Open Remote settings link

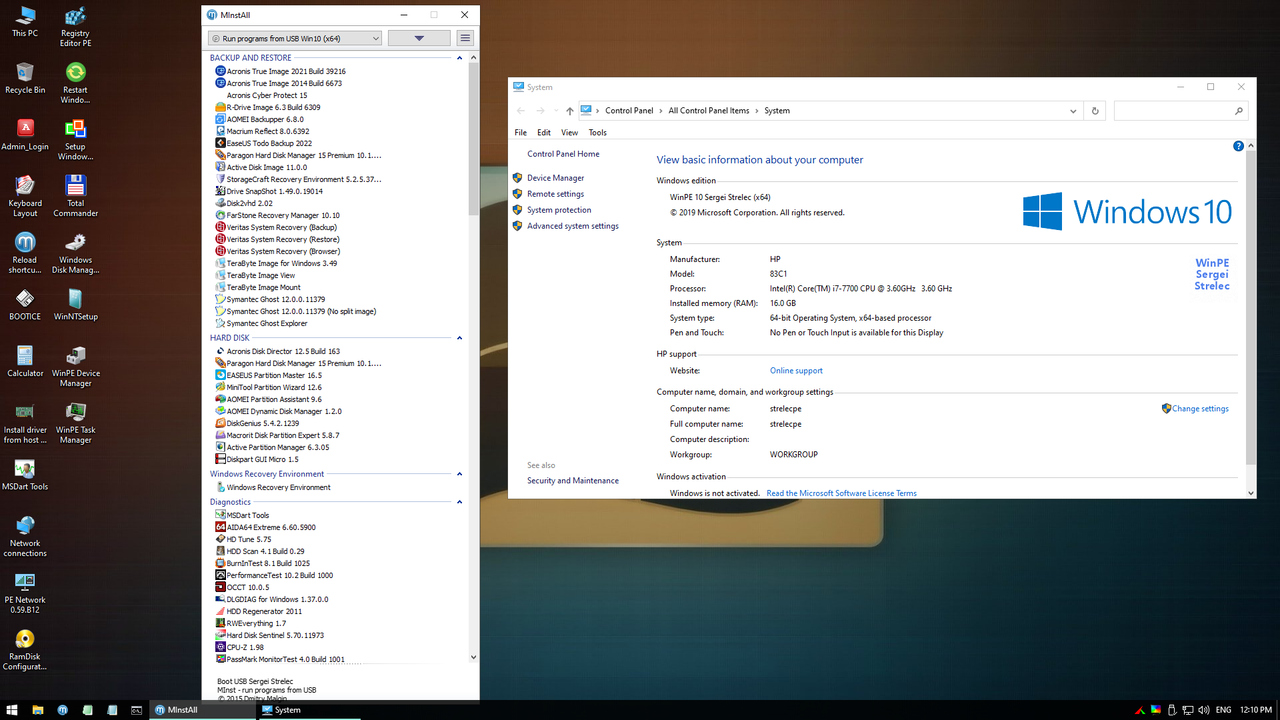pos(555,194)
